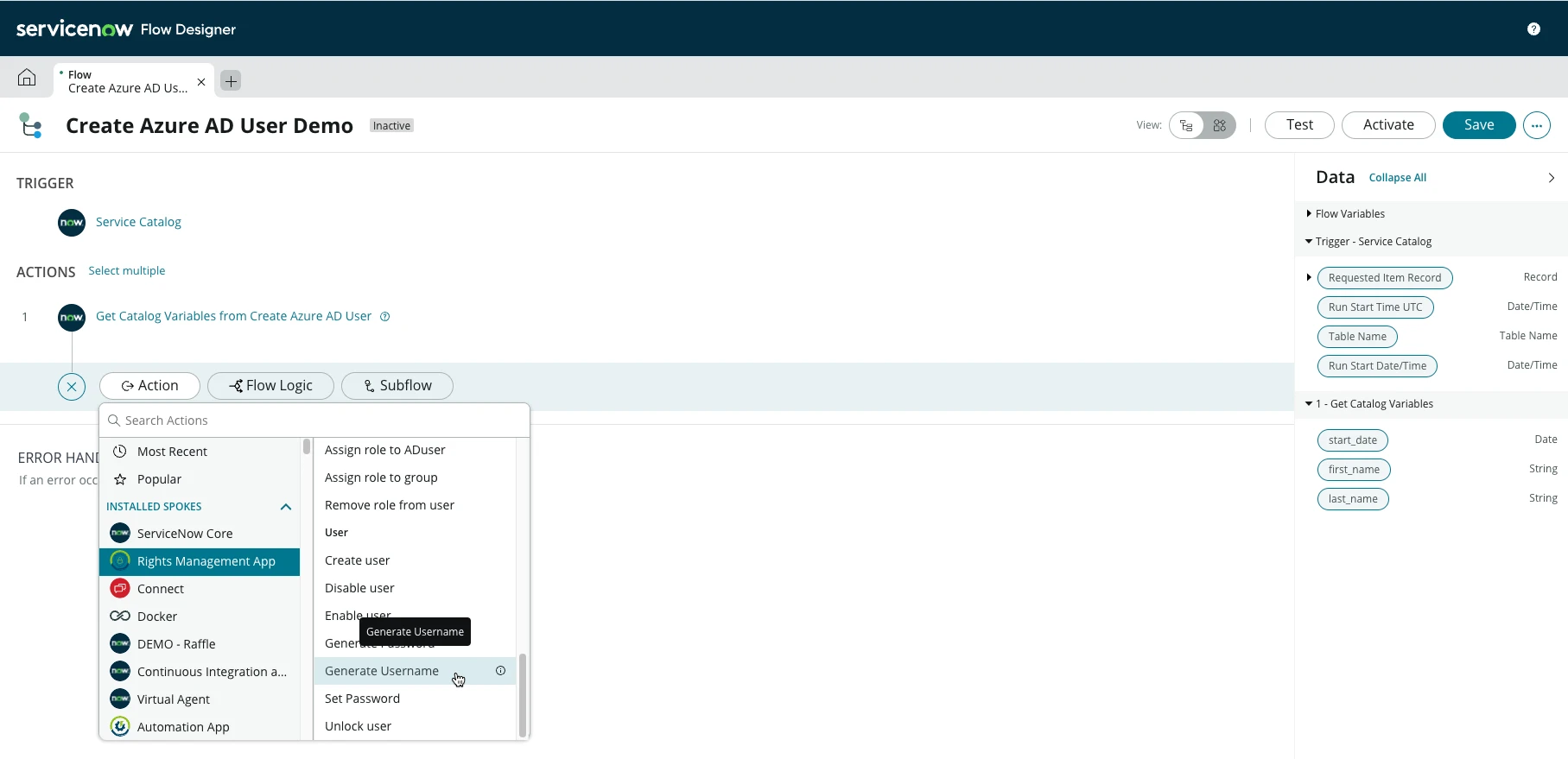Select Most Recent category
Image resolution: width=1568 pixels, height=759 pixels.
(200, 452)
